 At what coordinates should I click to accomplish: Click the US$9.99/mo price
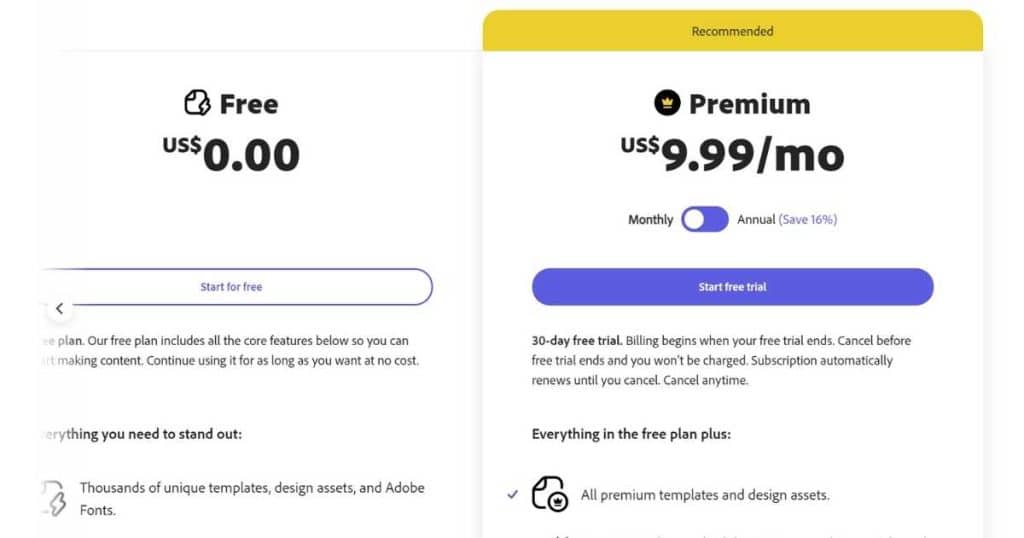733,154
